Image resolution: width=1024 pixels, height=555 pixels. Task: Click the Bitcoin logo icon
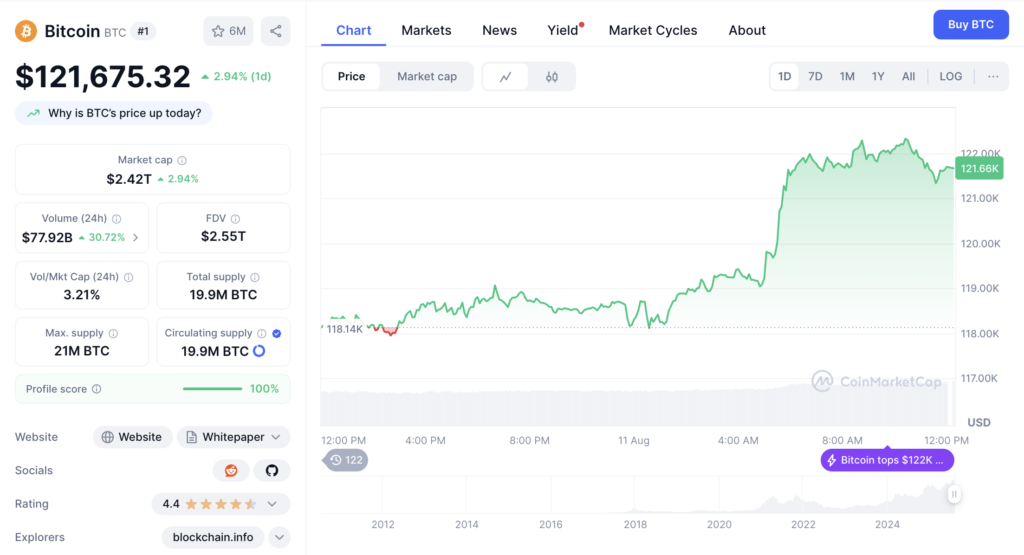click(x=26, y=31)
